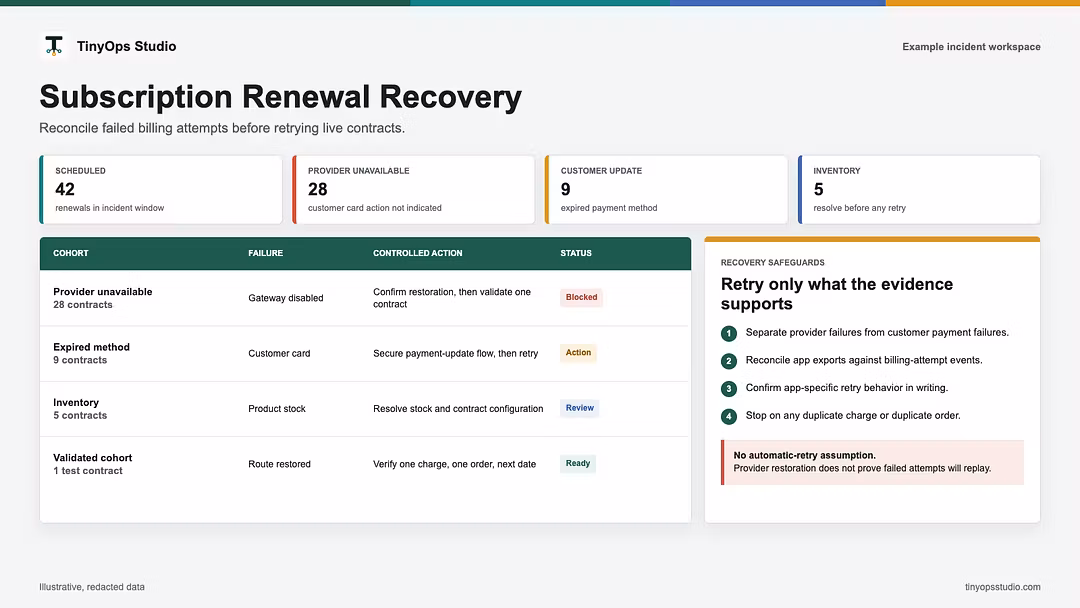Open the Customer Update 9 card
Screen dimensions: 1080x608
(x=666, y=189)
